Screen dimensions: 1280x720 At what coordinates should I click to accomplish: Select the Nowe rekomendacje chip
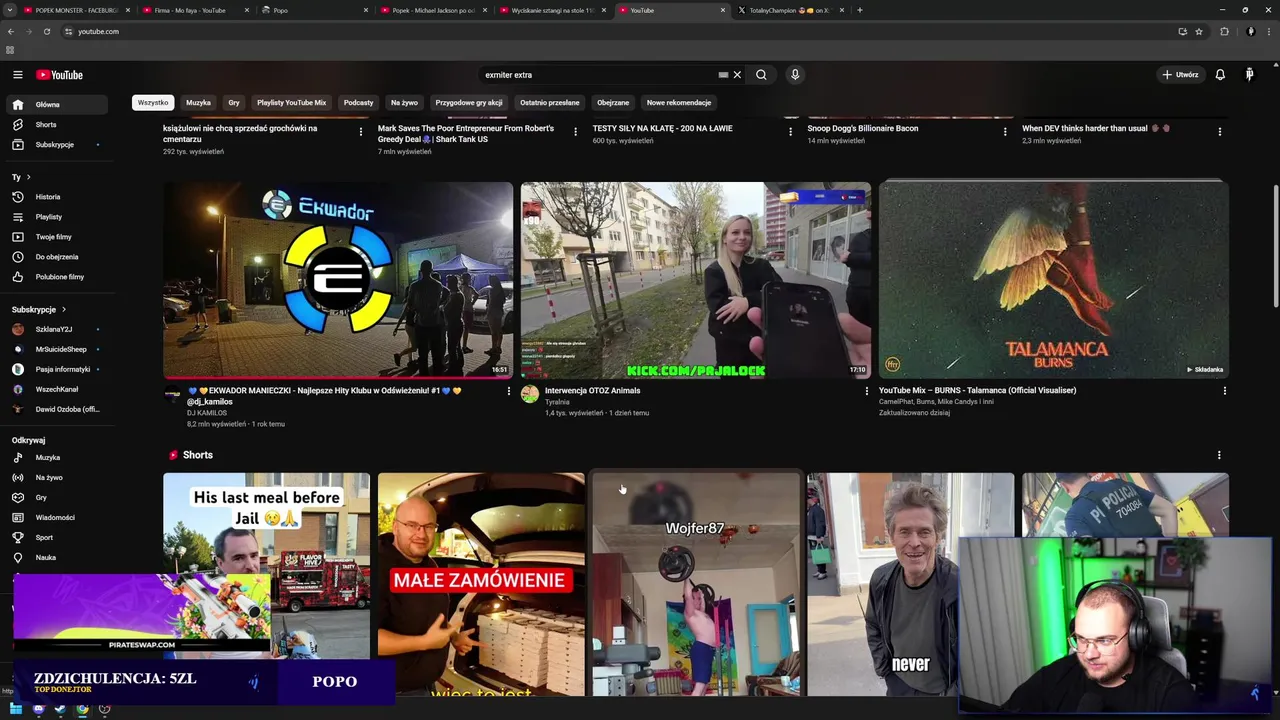tap(679, 102)
